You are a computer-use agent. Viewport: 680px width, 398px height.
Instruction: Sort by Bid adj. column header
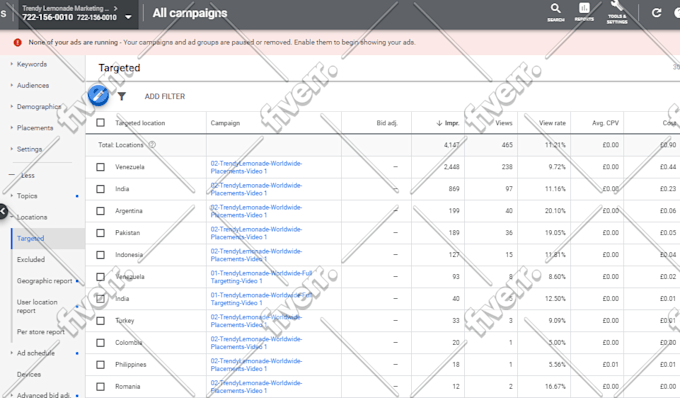(x=387, y=123)
